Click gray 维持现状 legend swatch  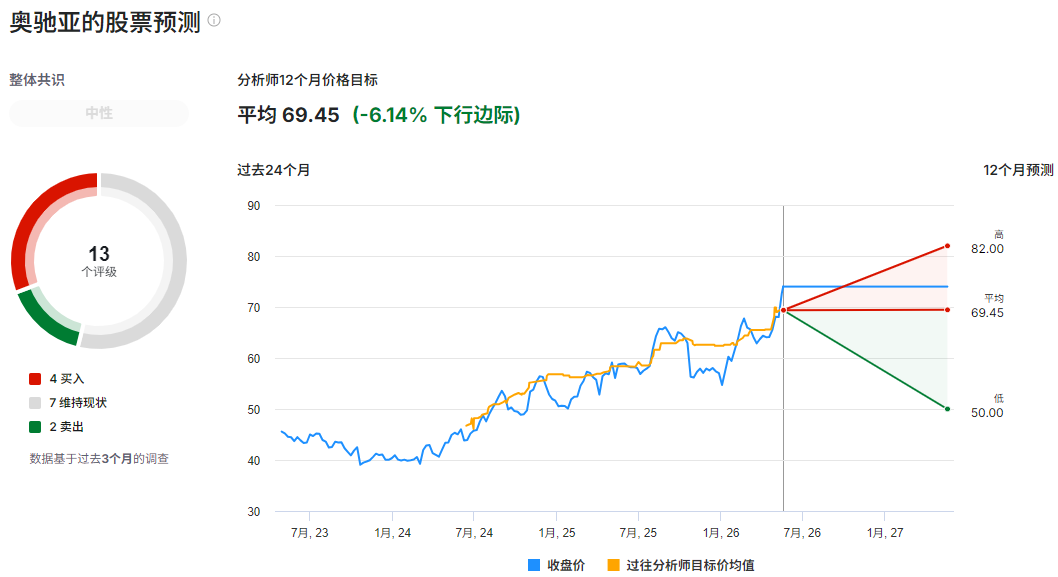35,403
